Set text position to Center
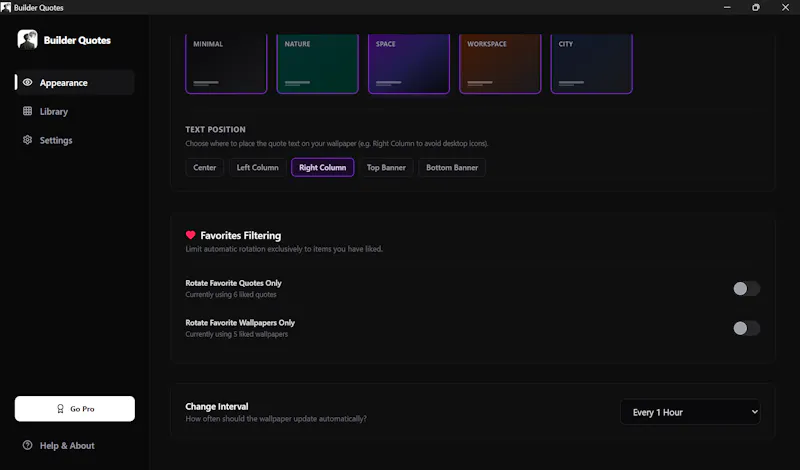 (x=205, y=167)
